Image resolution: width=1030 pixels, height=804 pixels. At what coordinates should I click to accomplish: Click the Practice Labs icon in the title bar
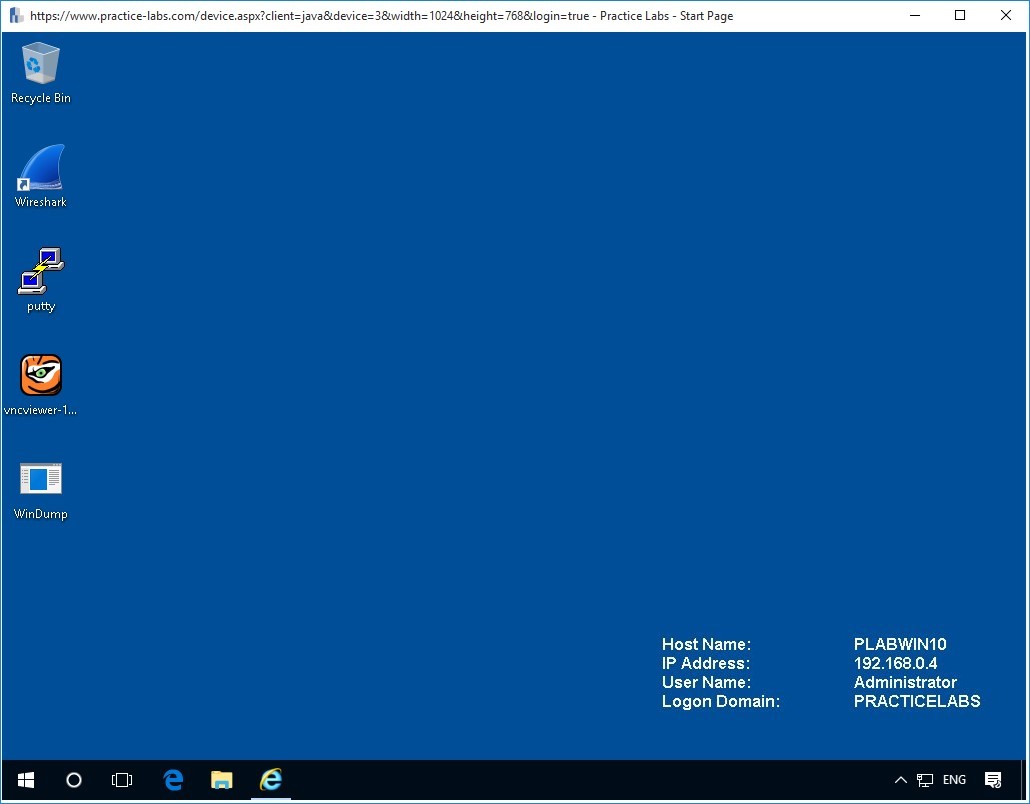(x=14, y=15)
